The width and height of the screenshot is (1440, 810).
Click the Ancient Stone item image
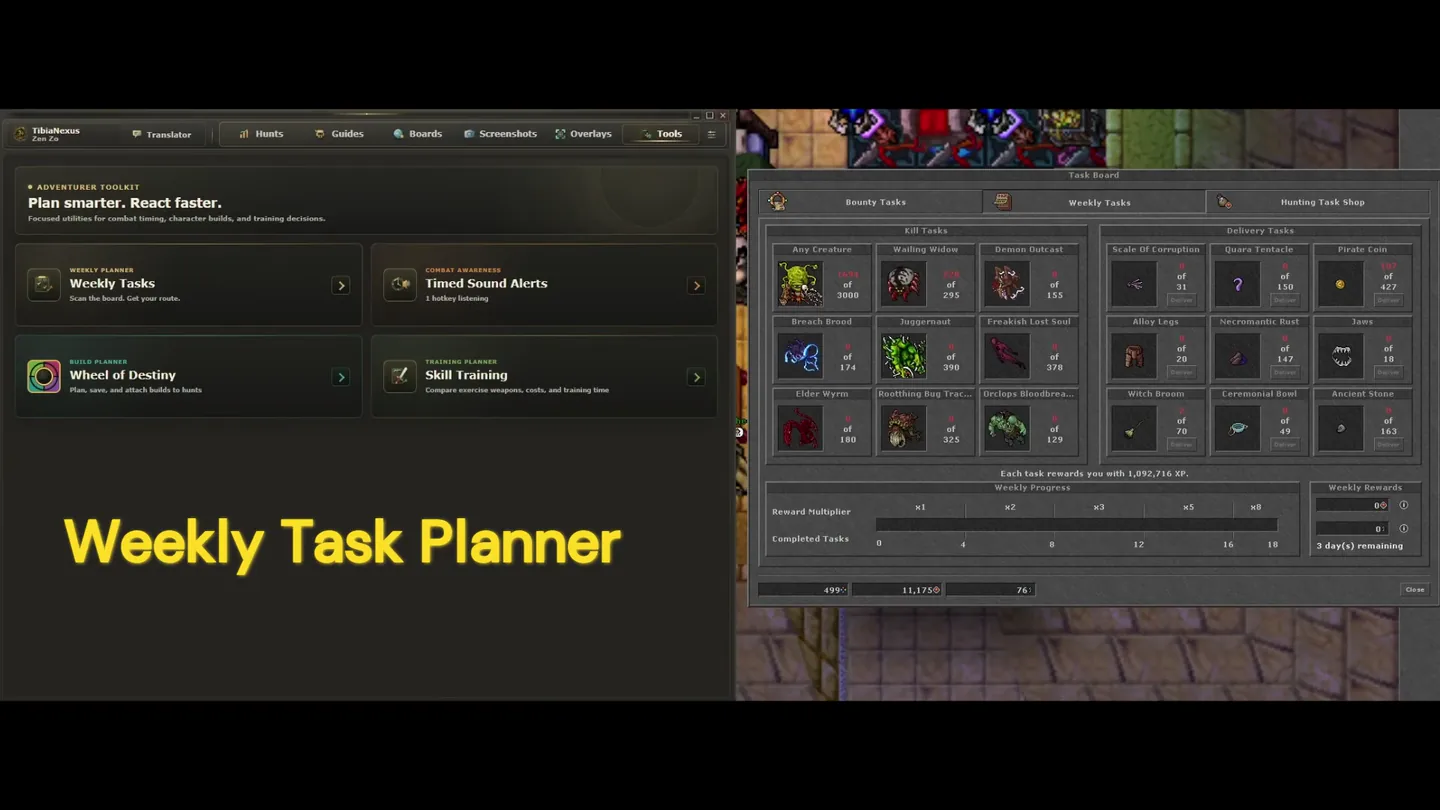pos(1340,428)
